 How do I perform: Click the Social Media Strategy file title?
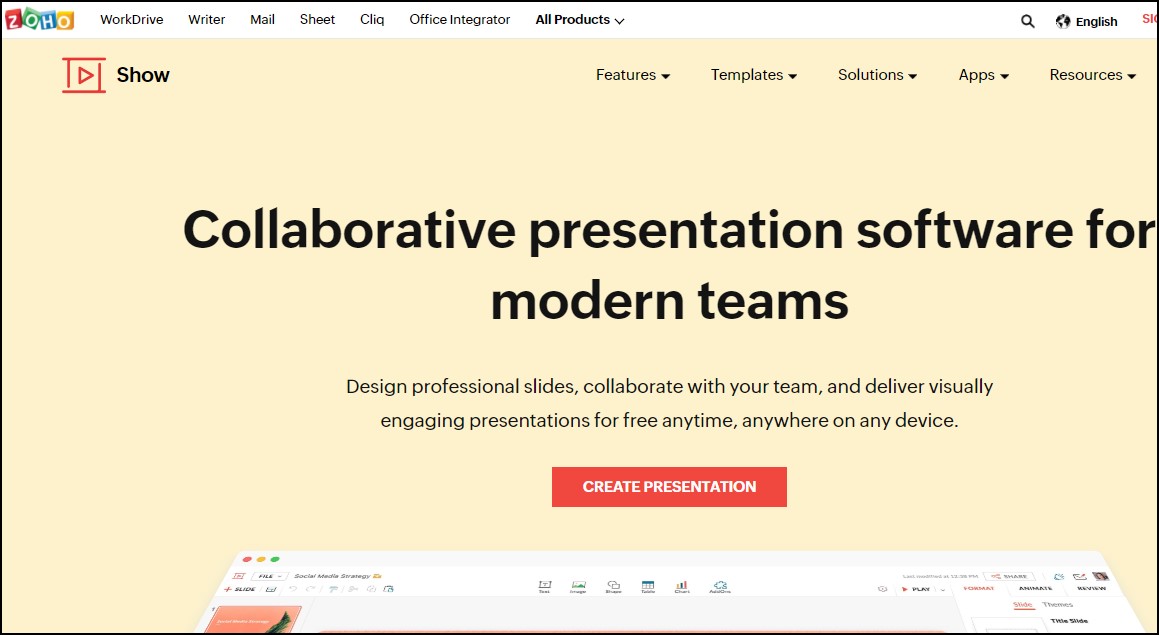coord(332,576)
